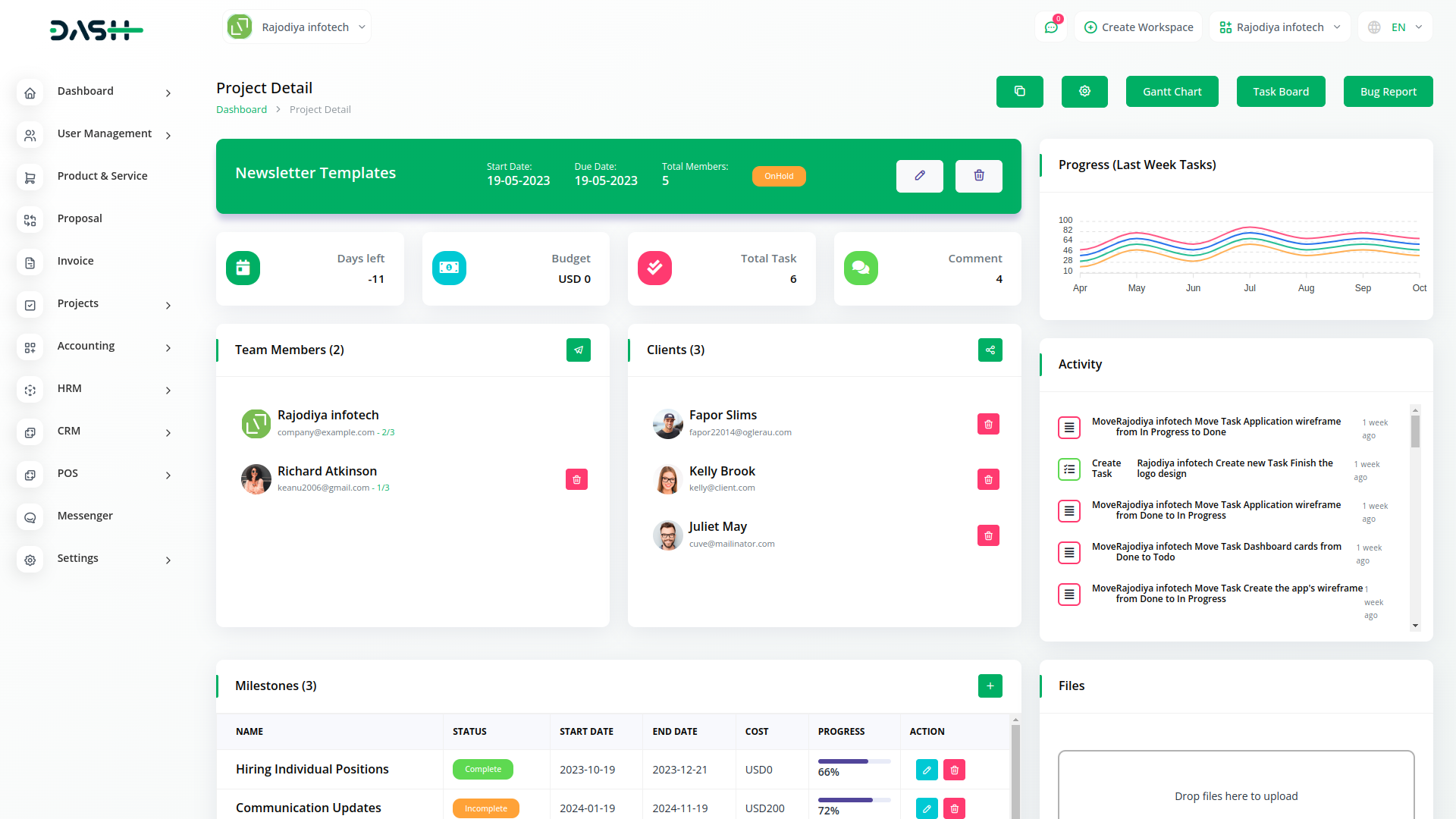Click the edit pencil icon on Newsletter Templates
The height and width of the screenshot is (819, 1456).
[919, 176]
